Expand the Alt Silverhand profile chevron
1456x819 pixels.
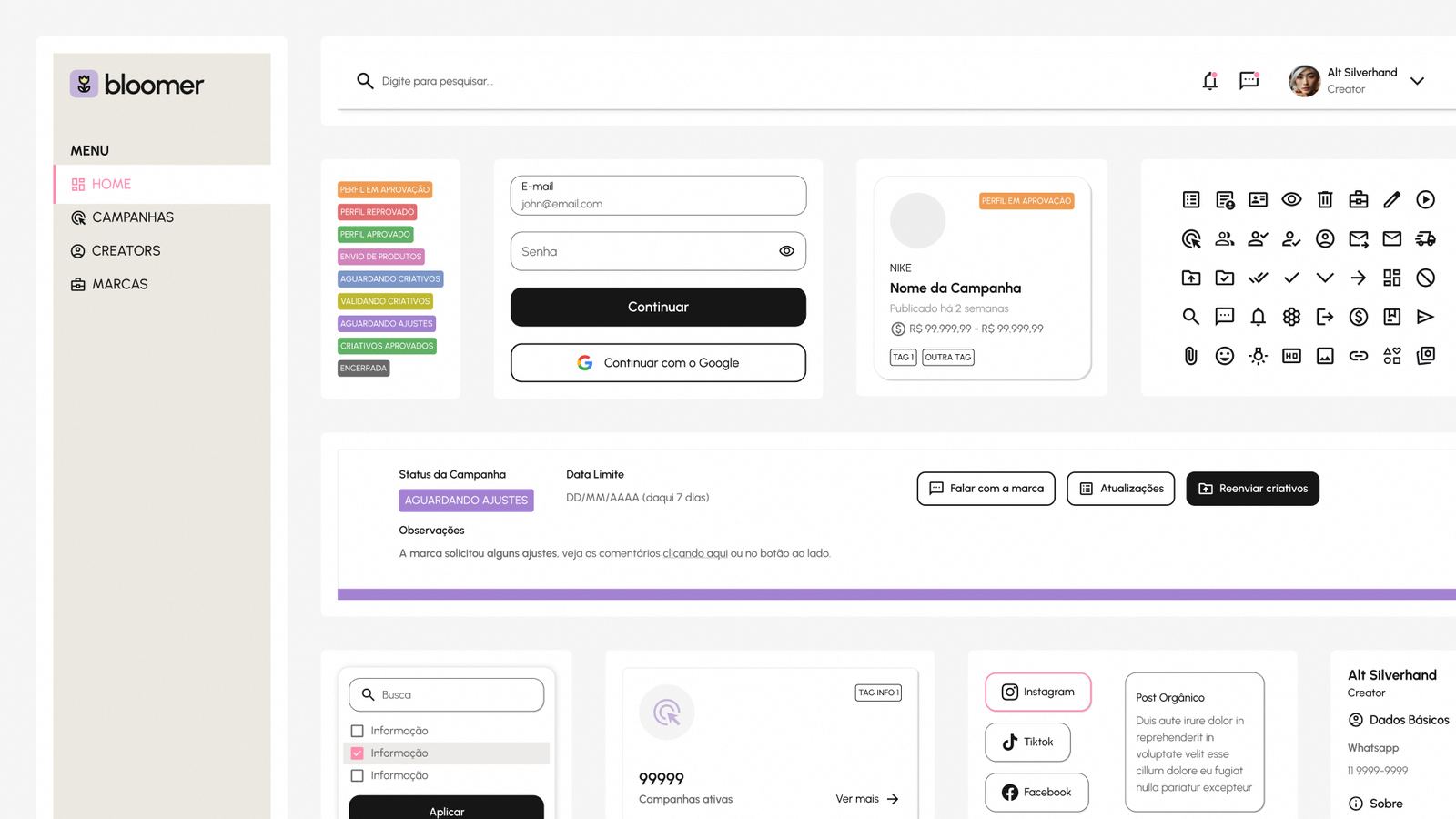tap(1417, 81)
